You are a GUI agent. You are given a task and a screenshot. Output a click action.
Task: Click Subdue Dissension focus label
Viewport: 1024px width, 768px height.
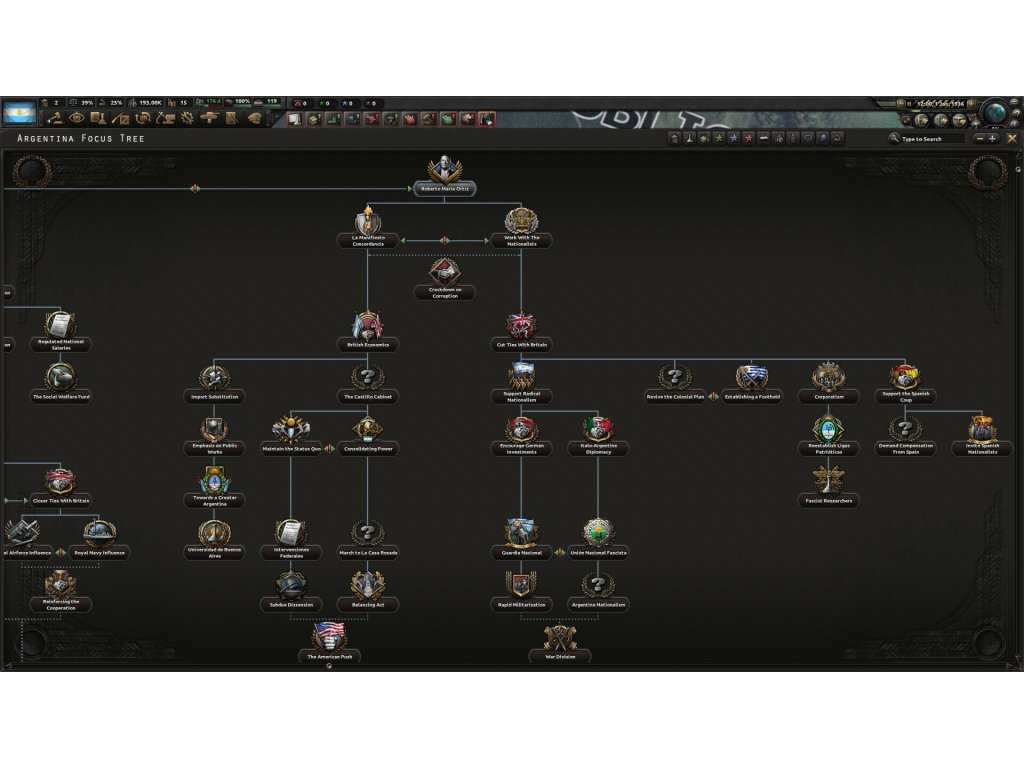[291, 605]
